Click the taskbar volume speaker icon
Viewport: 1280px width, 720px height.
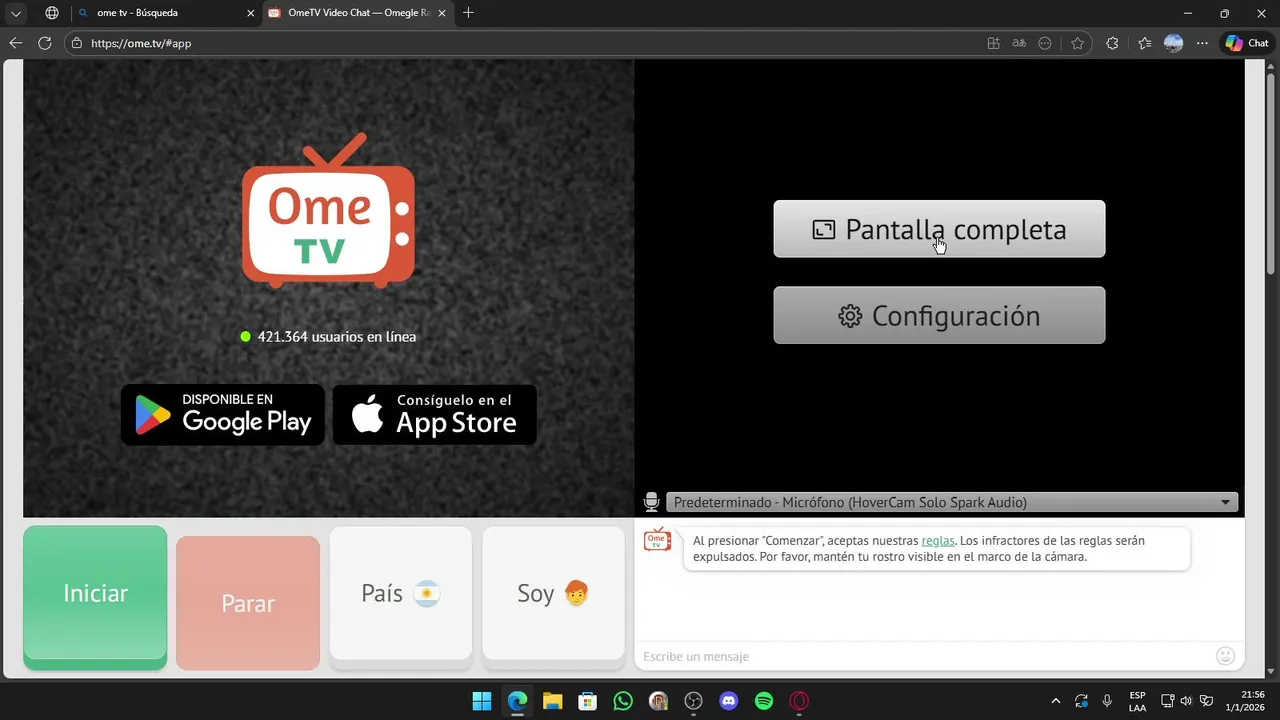tap(1186, 701)
